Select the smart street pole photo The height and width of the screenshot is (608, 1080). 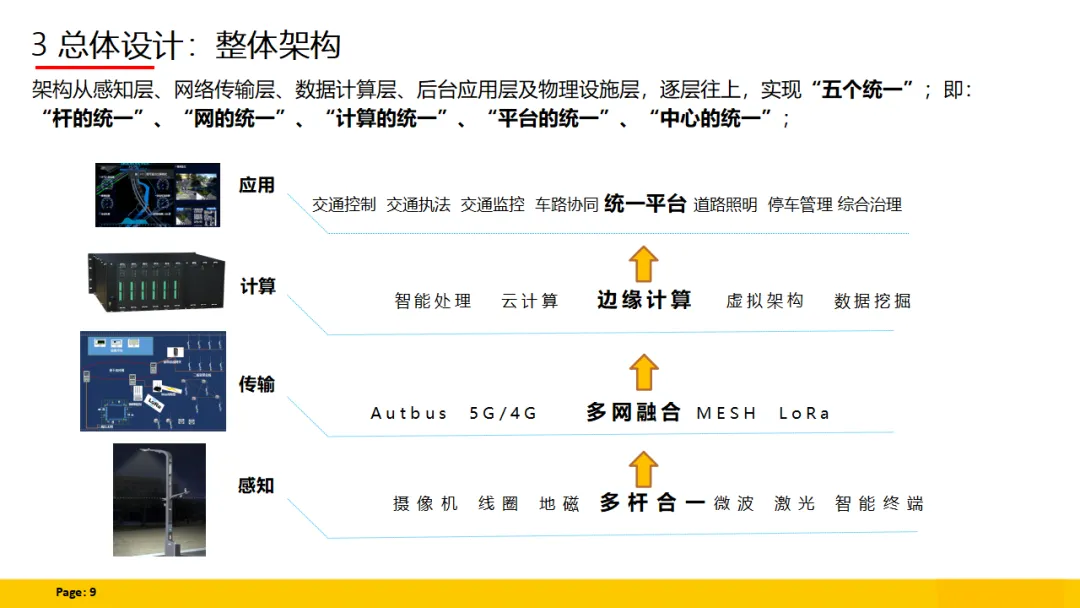[x=159, y=500]
